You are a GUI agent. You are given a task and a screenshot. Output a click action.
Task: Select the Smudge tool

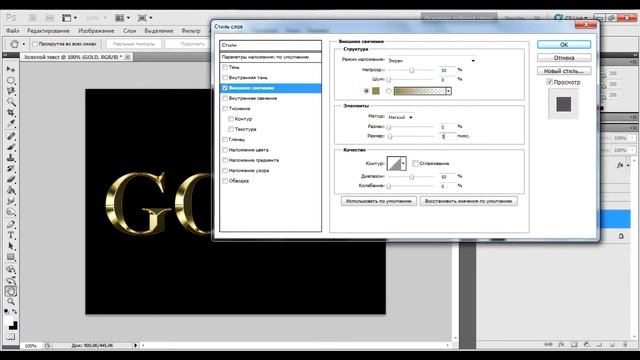11,201
